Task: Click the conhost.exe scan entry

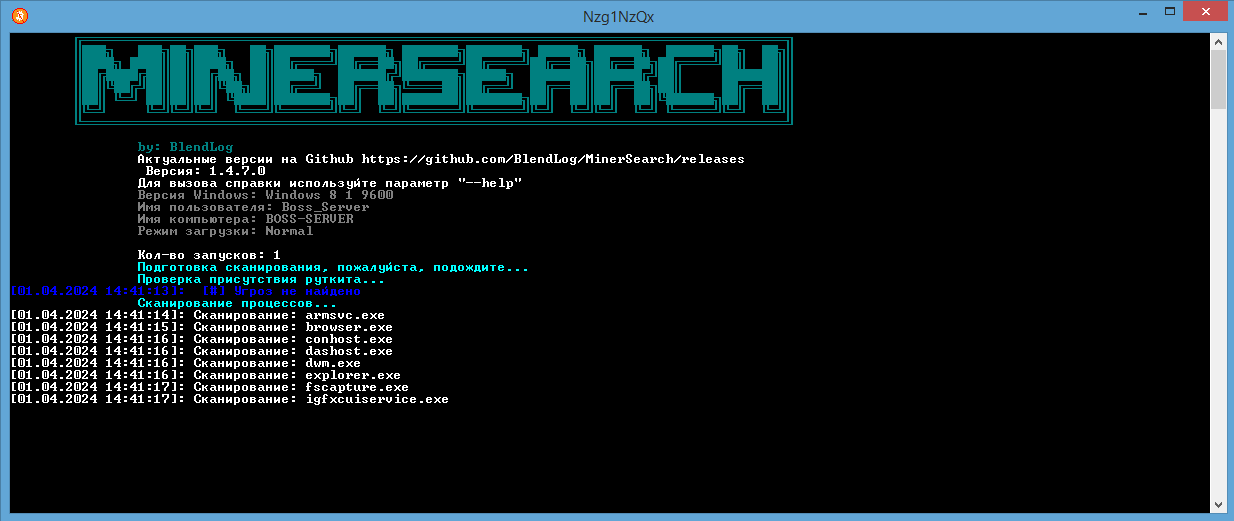Action: (201, 339)
